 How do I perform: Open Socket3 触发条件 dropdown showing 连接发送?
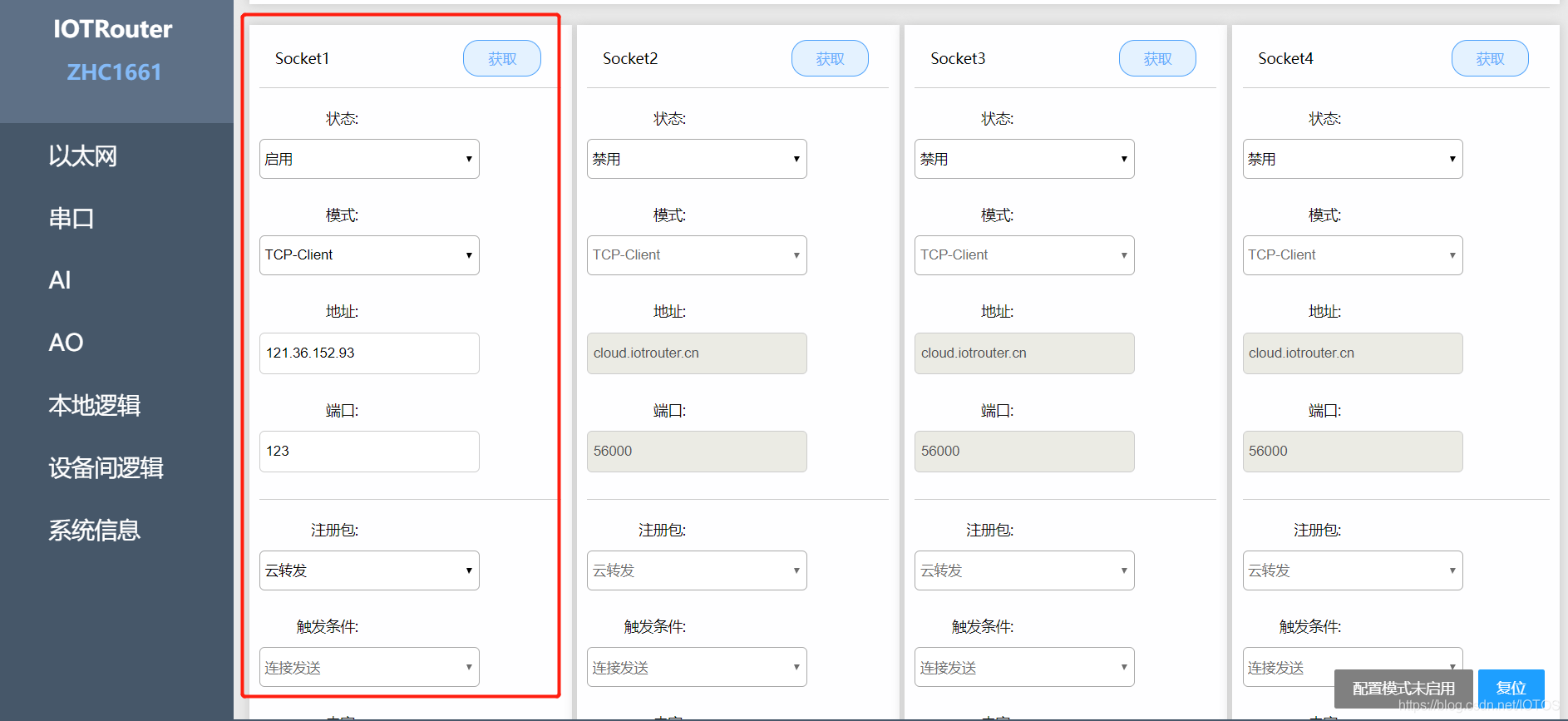[x=1023, y=666]
